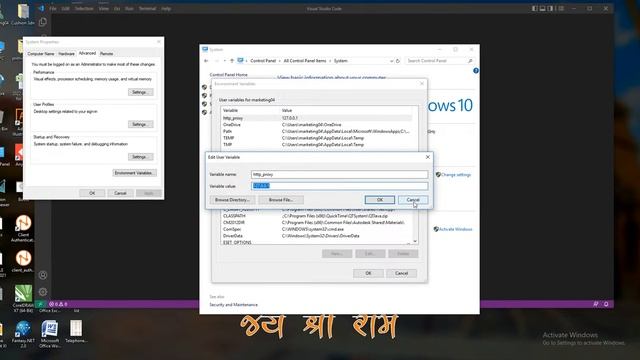Select Advanced tab in System Properties
The height and width of the screenshot is (360, 640).
(x=87, y=53)
